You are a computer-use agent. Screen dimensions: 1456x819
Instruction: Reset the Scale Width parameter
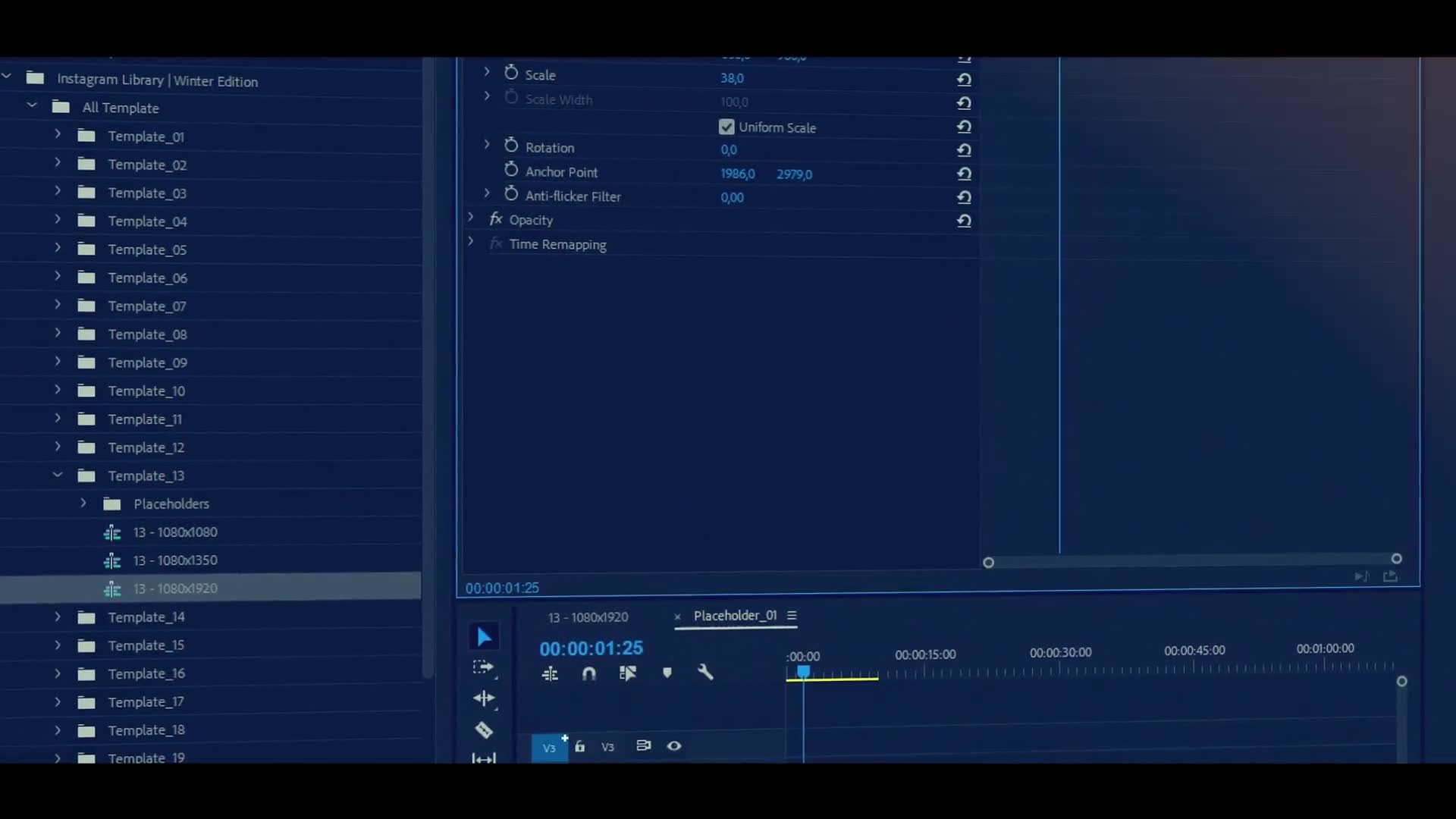click(964, 102)
